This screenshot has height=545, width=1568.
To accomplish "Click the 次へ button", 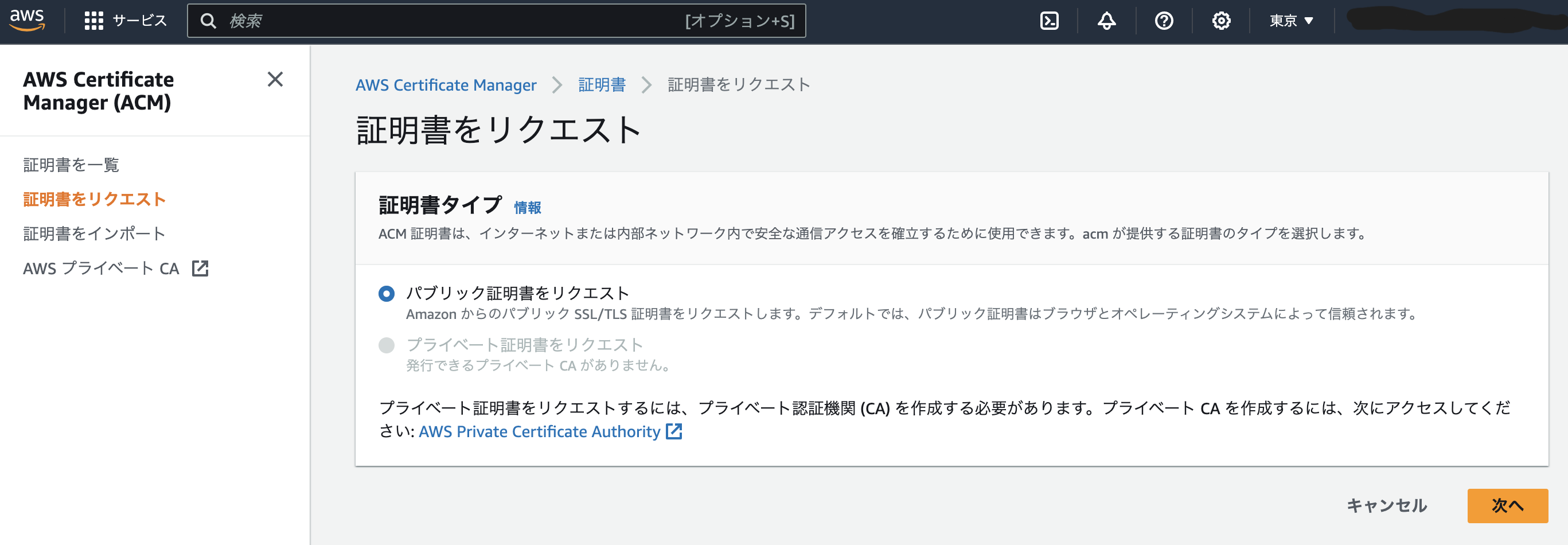I will tap(1507, 505).
